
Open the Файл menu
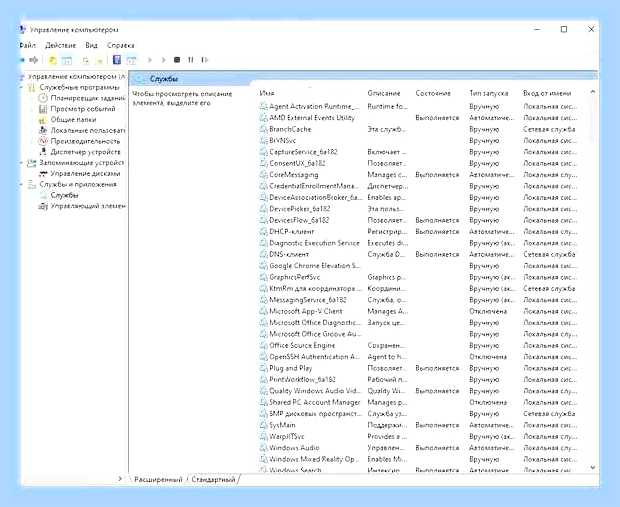point(28,45)
